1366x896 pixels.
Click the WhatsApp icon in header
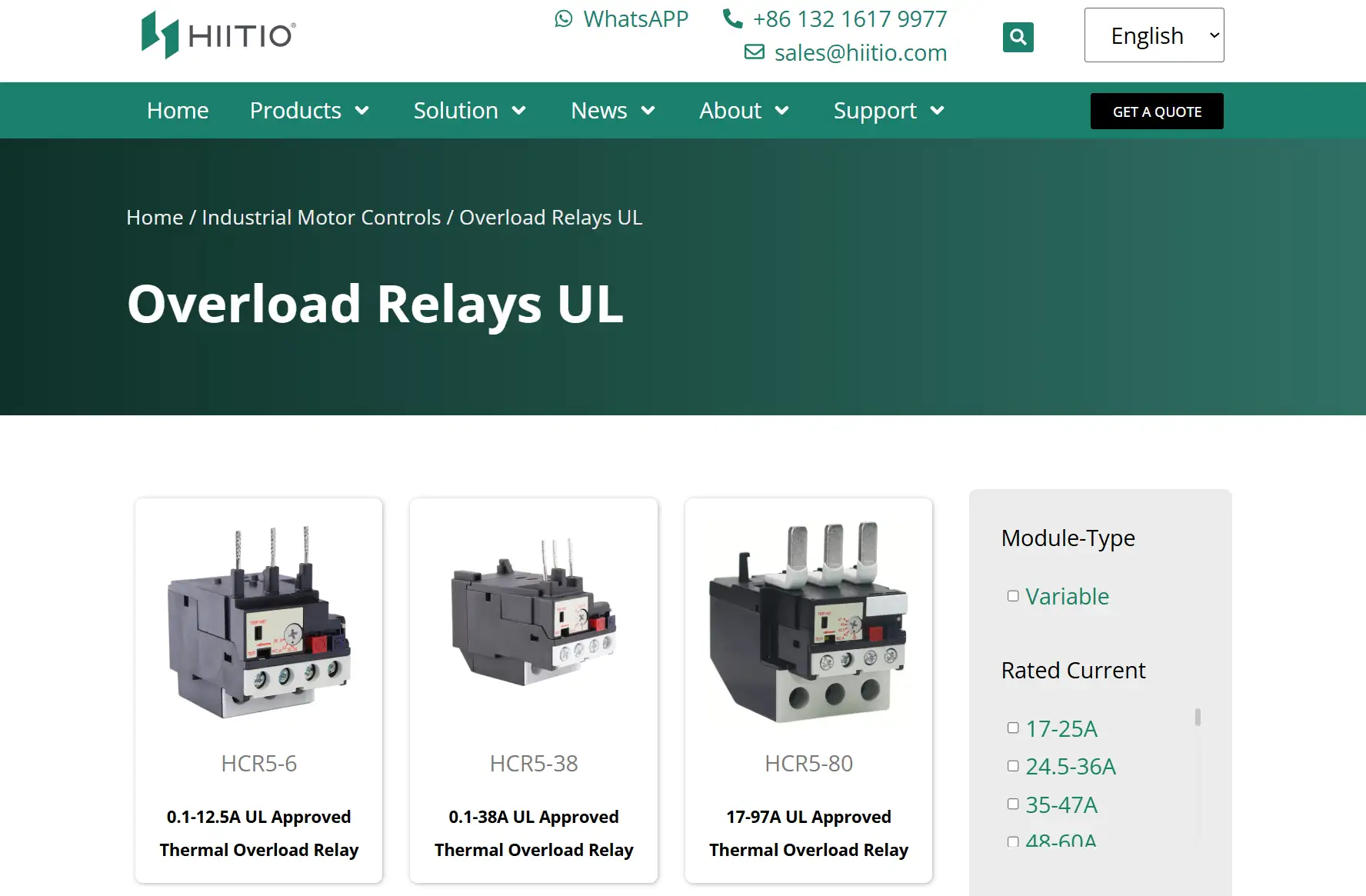pyautogui.click(x=564, y=18)
